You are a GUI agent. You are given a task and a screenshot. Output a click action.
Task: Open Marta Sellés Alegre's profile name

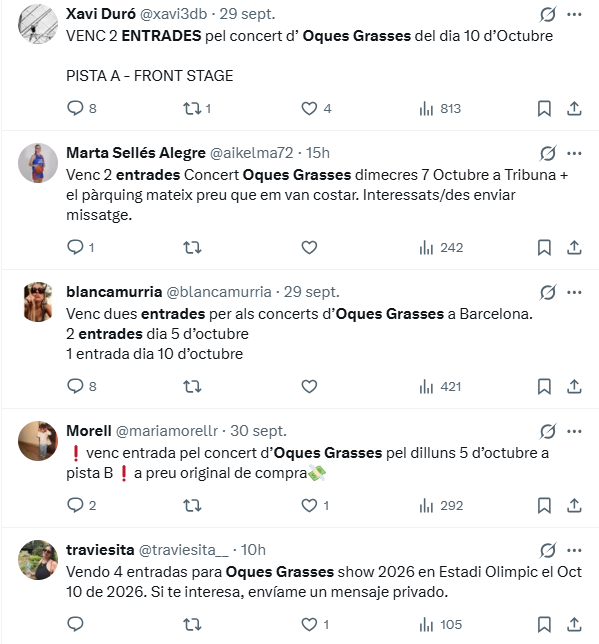[x=136, y=153]
